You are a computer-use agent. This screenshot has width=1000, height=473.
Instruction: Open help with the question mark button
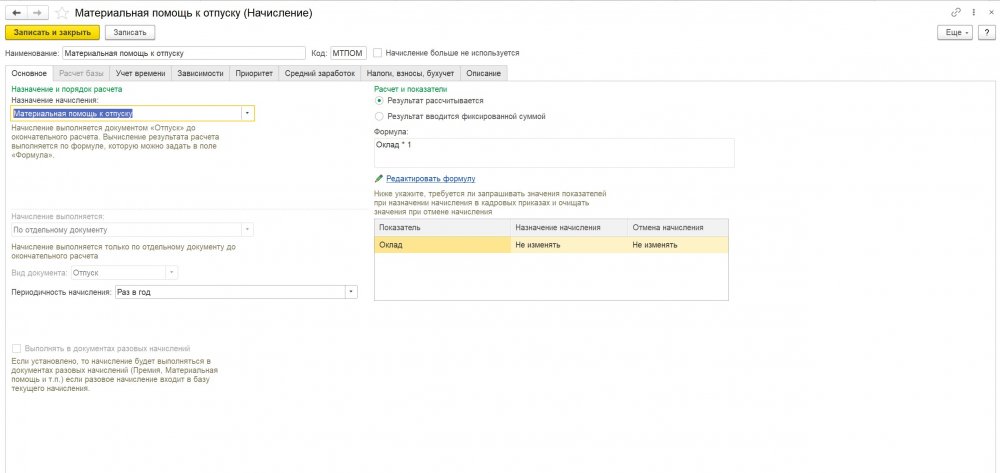(985, 32)
